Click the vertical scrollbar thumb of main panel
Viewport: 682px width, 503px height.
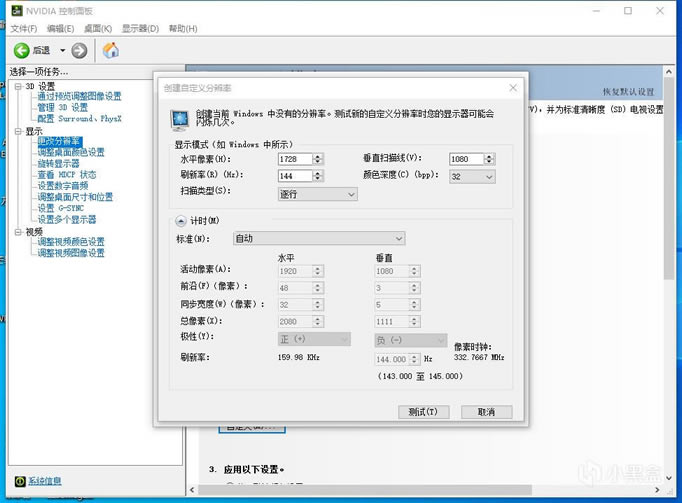click(669, 178)
